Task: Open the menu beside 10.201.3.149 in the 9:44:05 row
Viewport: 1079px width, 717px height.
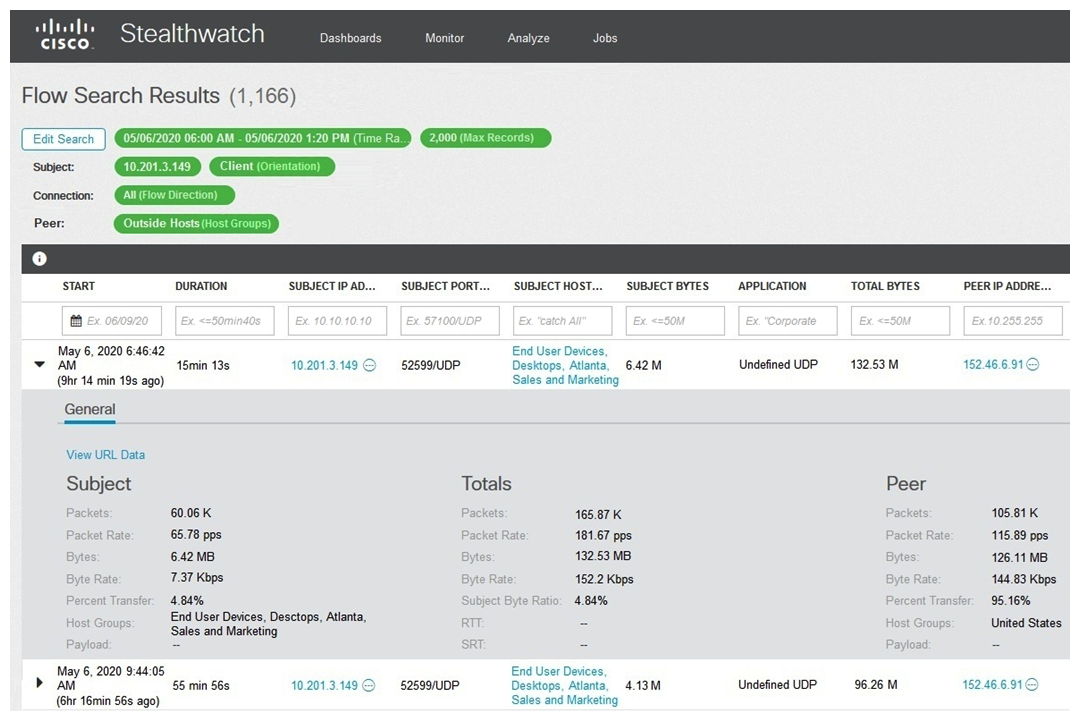Action: click(369, 685)
